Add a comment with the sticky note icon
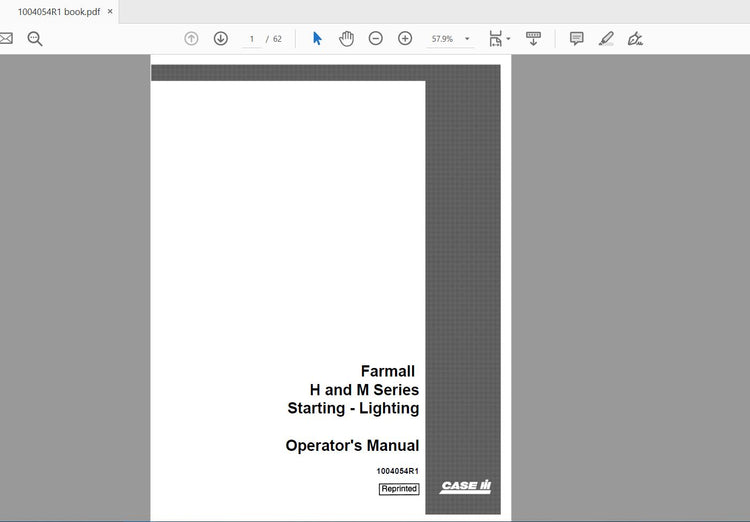Screen dimensions: 750x522 coord(577,38)
